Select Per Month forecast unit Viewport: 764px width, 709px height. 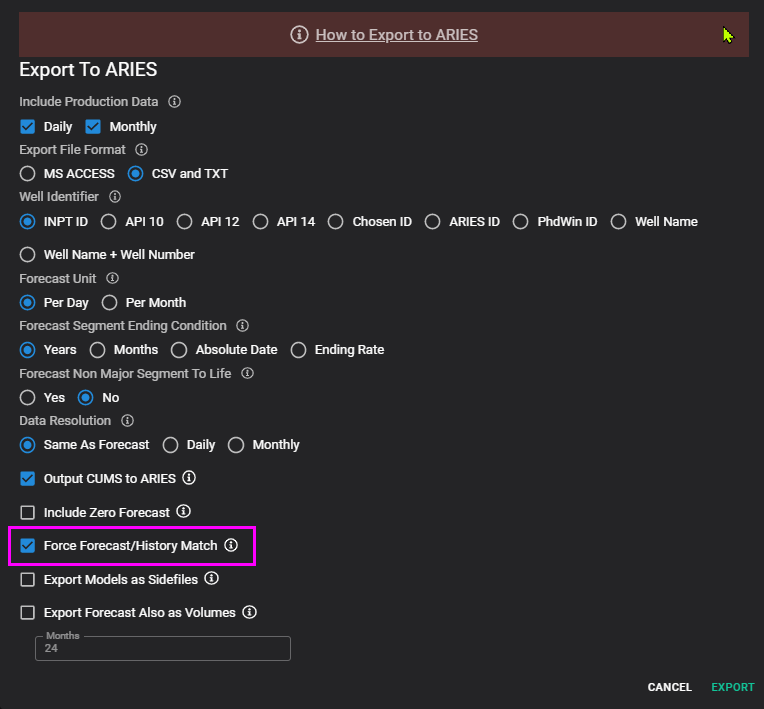click(x=110, y=303)
